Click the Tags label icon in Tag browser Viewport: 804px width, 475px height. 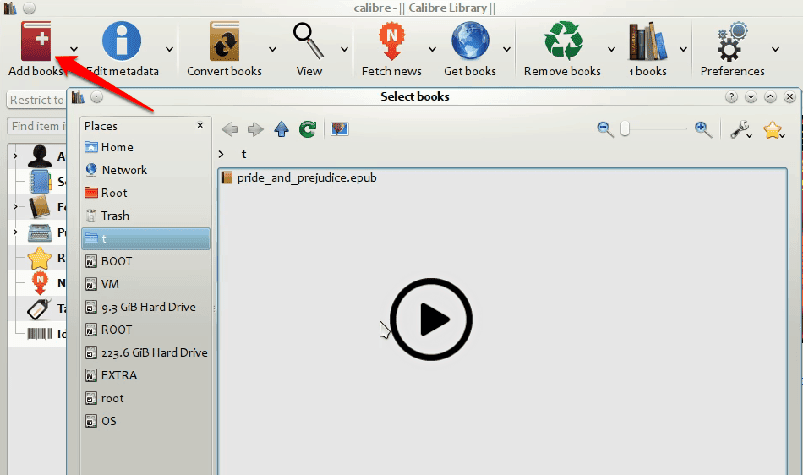pos(39,308)
